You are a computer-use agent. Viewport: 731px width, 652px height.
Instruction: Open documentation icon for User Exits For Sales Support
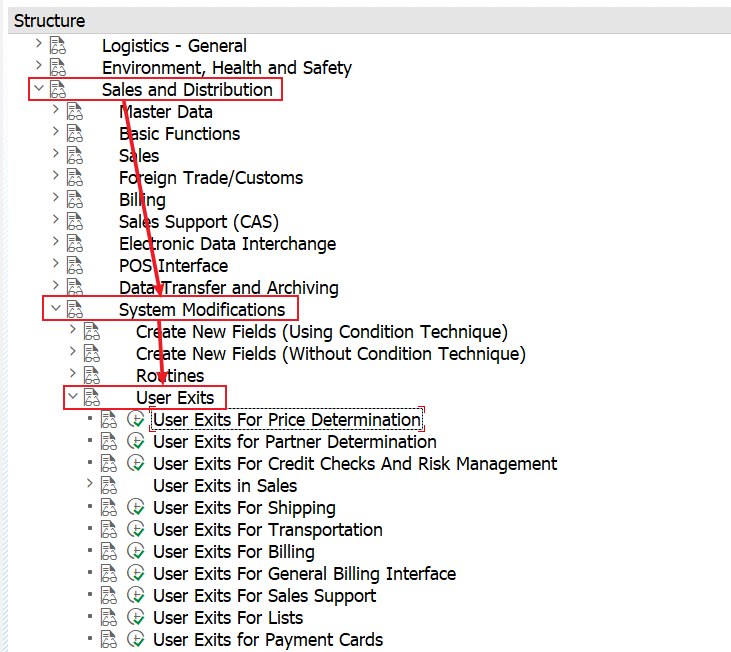point(109,595)
